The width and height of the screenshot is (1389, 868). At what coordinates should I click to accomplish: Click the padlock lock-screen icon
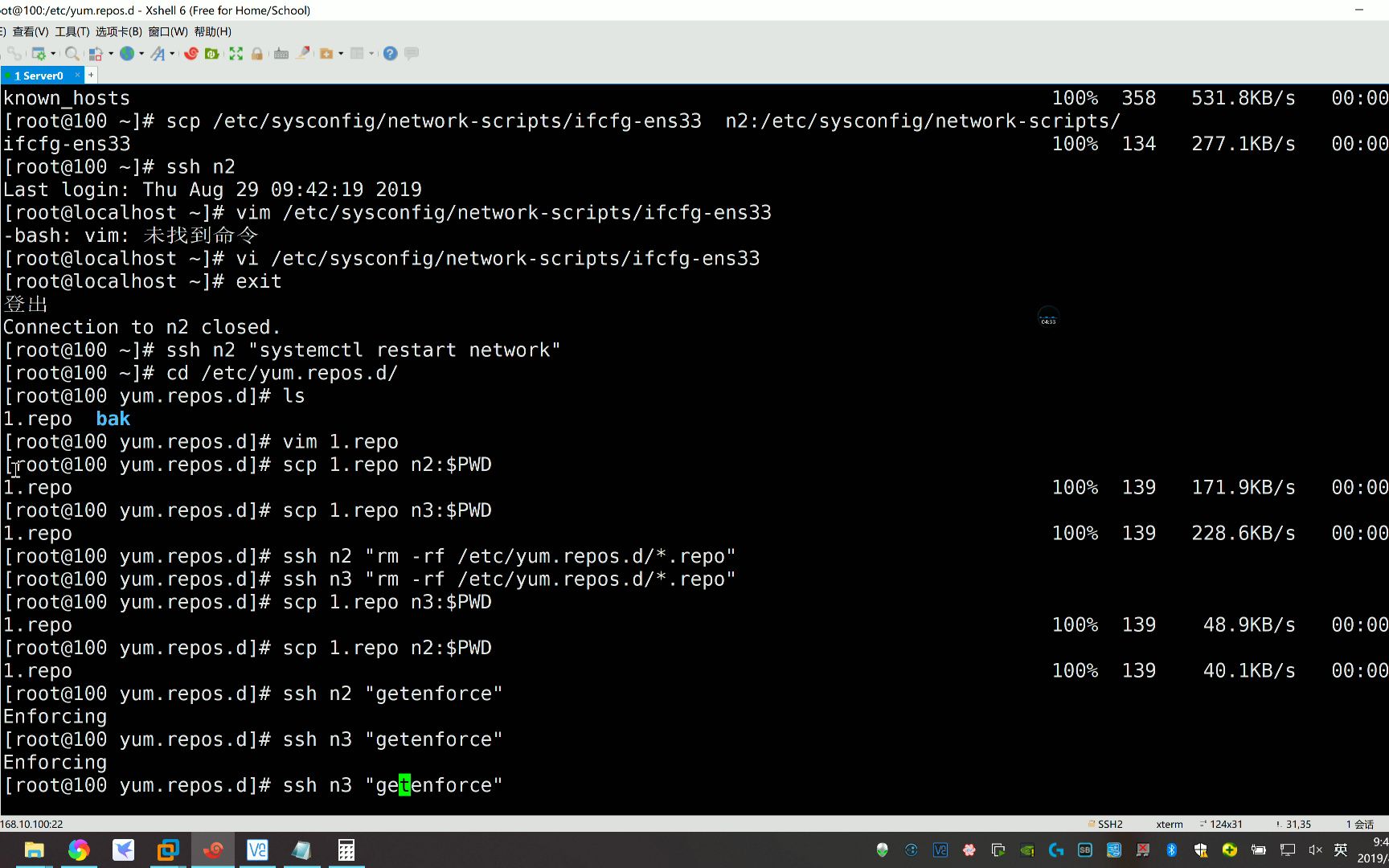pos(257,54)
